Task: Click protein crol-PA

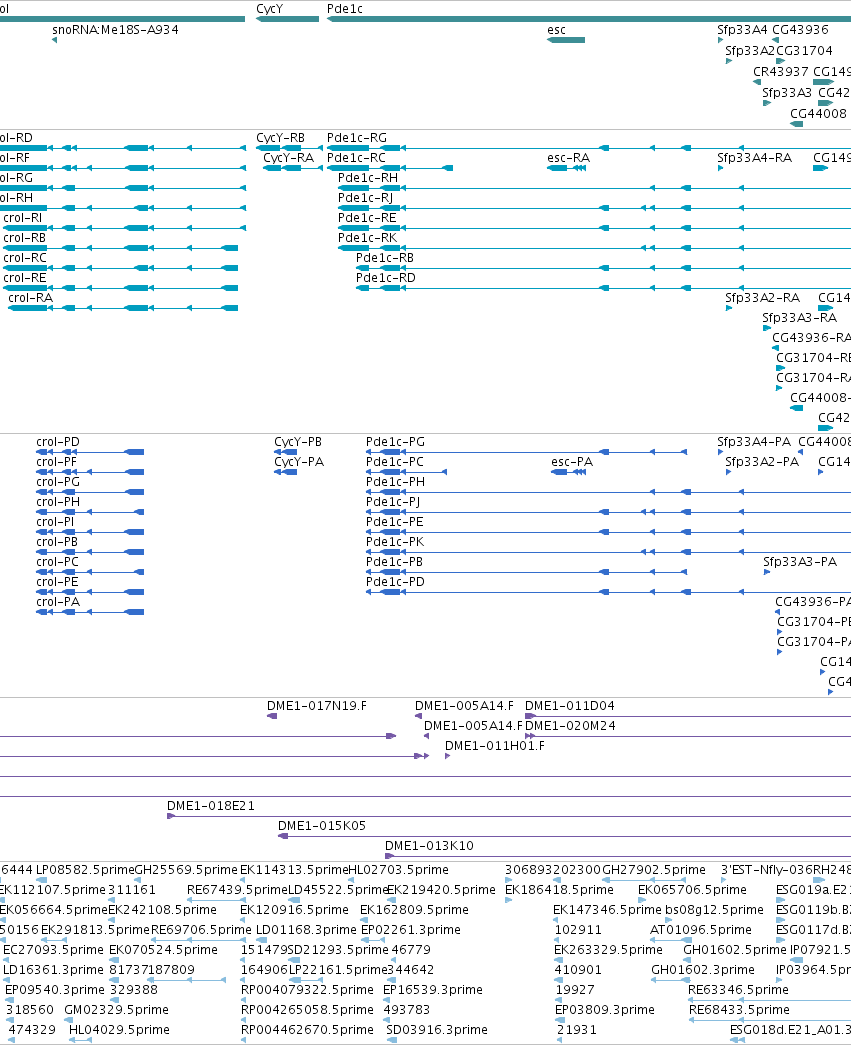Action: 58,602
